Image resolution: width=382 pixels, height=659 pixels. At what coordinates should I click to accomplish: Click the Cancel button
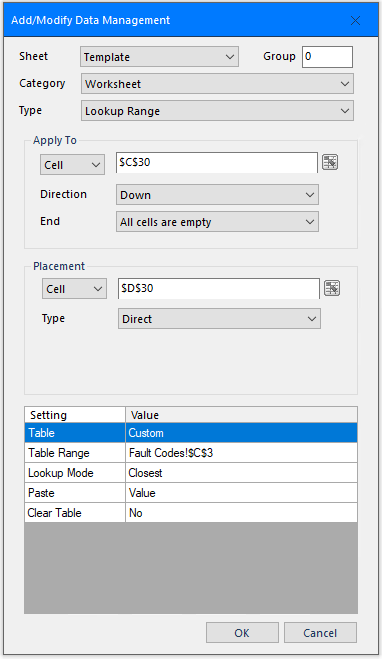pyautogui.click(x=320, y=633)
